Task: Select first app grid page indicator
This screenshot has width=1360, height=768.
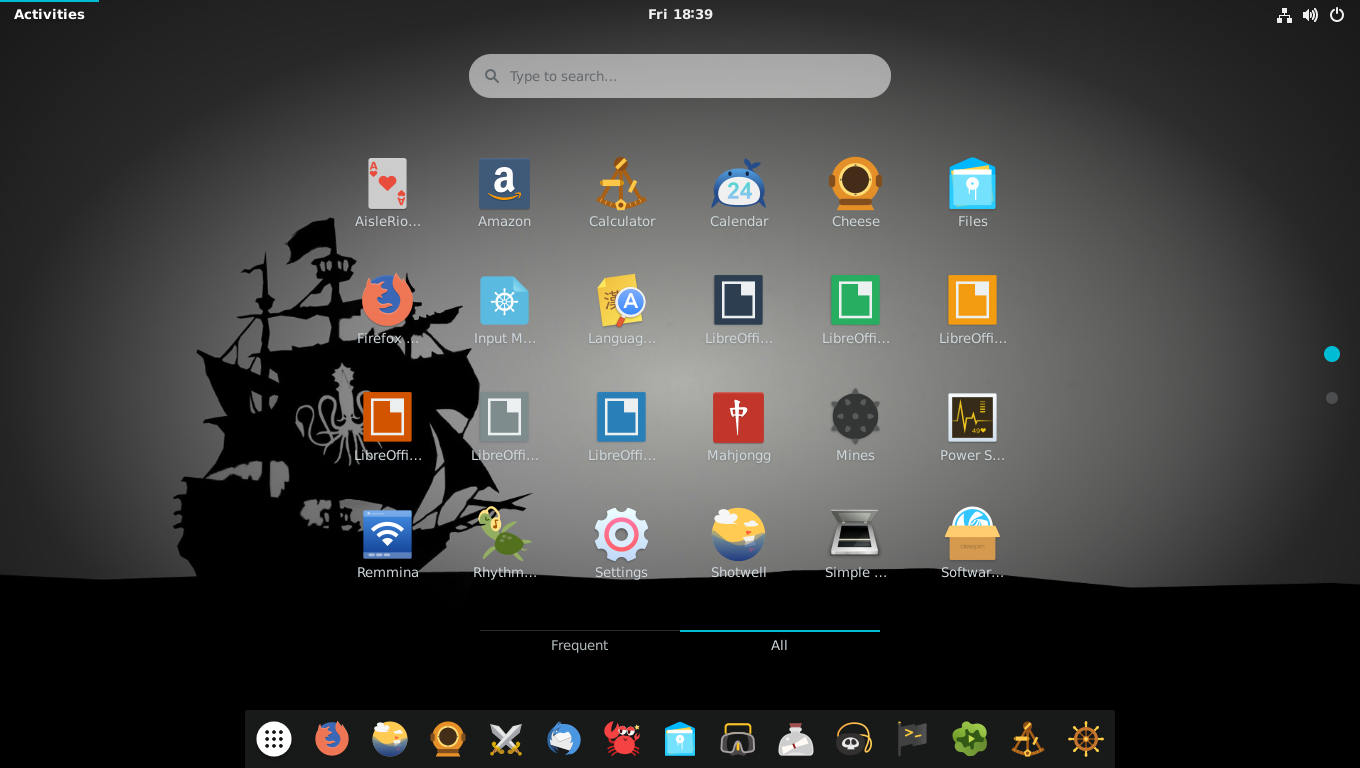Action: coord(1331,354)
